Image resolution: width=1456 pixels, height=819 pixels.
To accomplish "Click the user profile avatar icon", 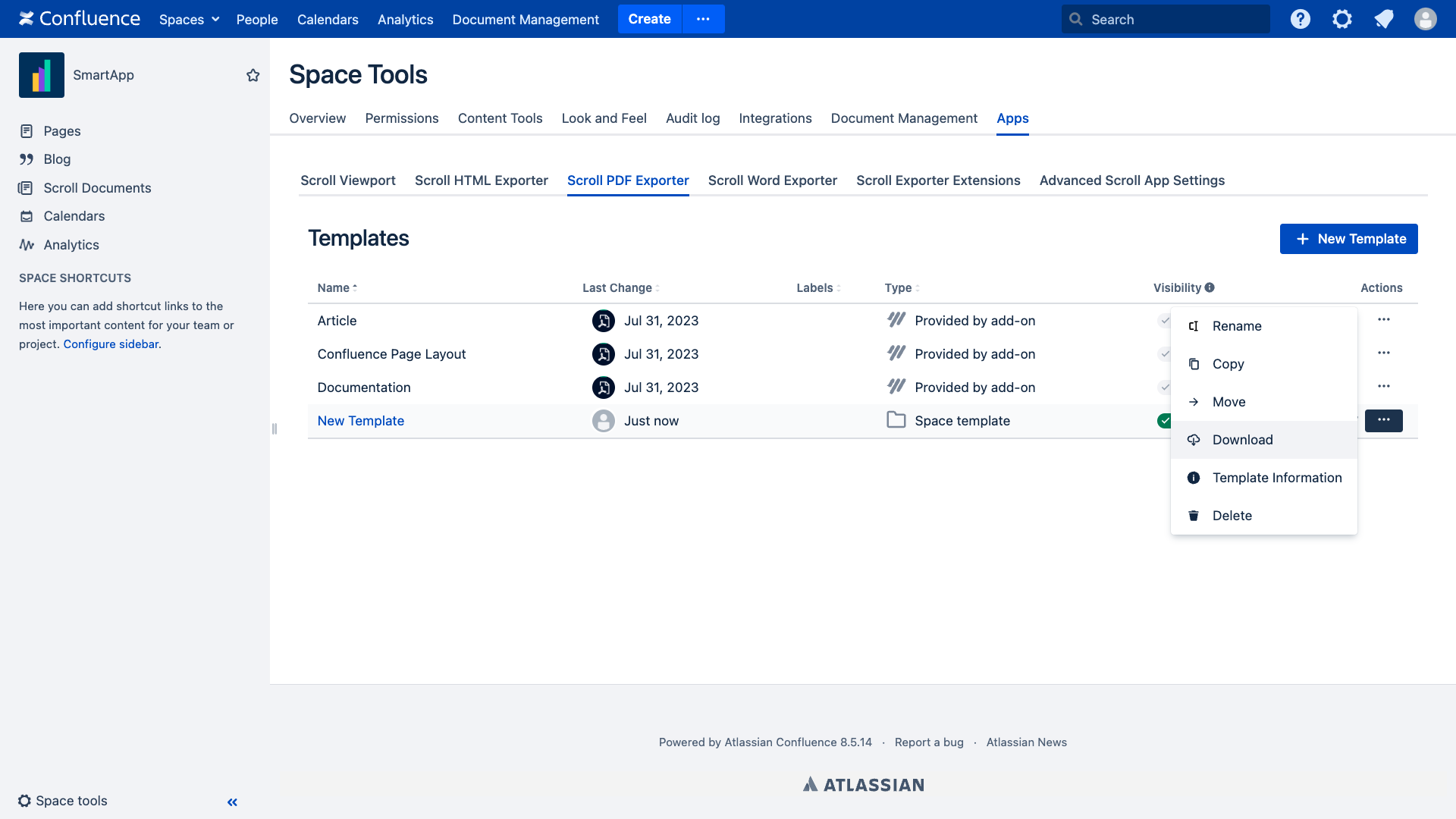I will (1425, 19).
